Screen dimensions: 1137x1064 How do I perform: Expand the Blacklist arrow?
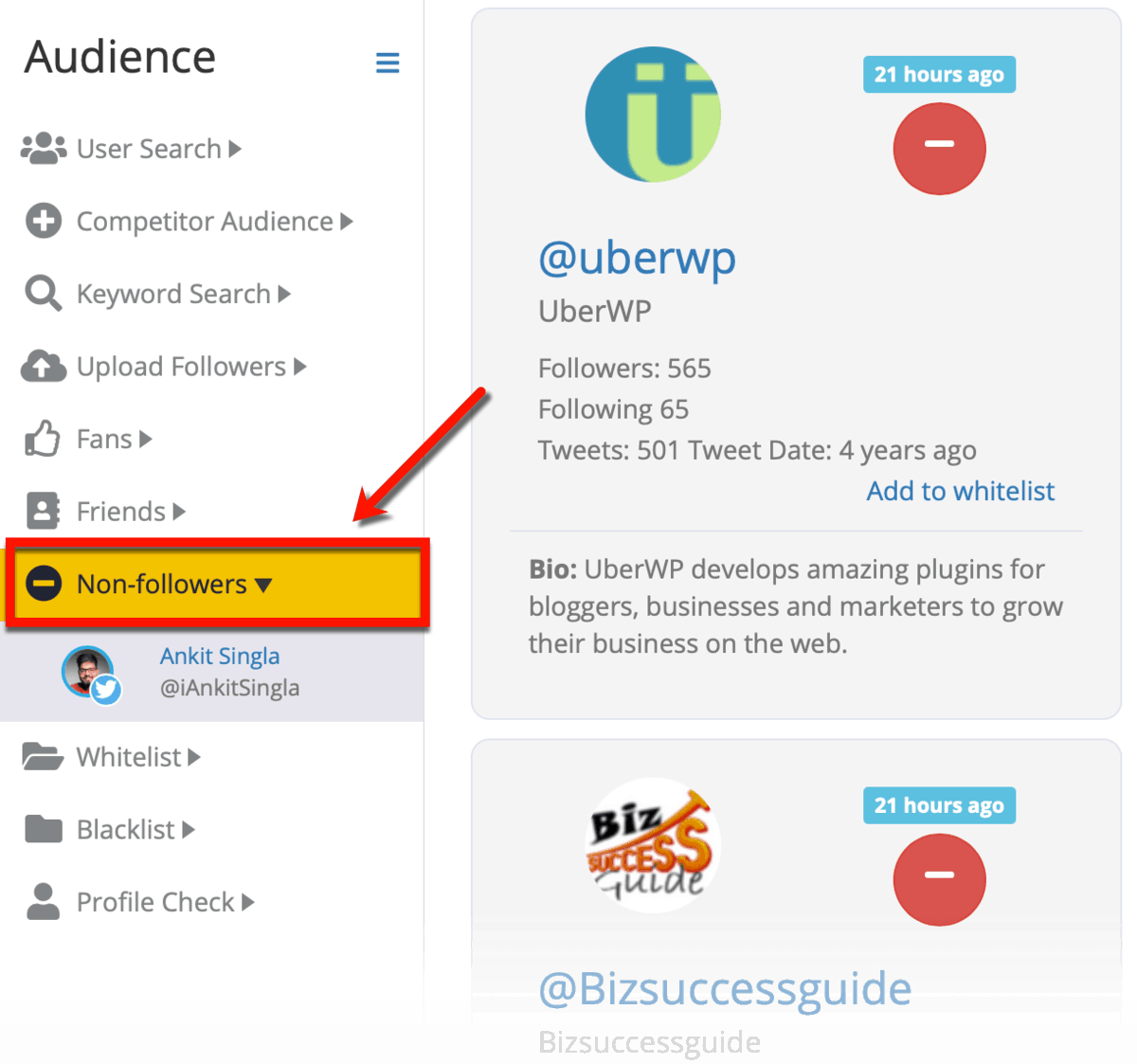click(189, 830)
